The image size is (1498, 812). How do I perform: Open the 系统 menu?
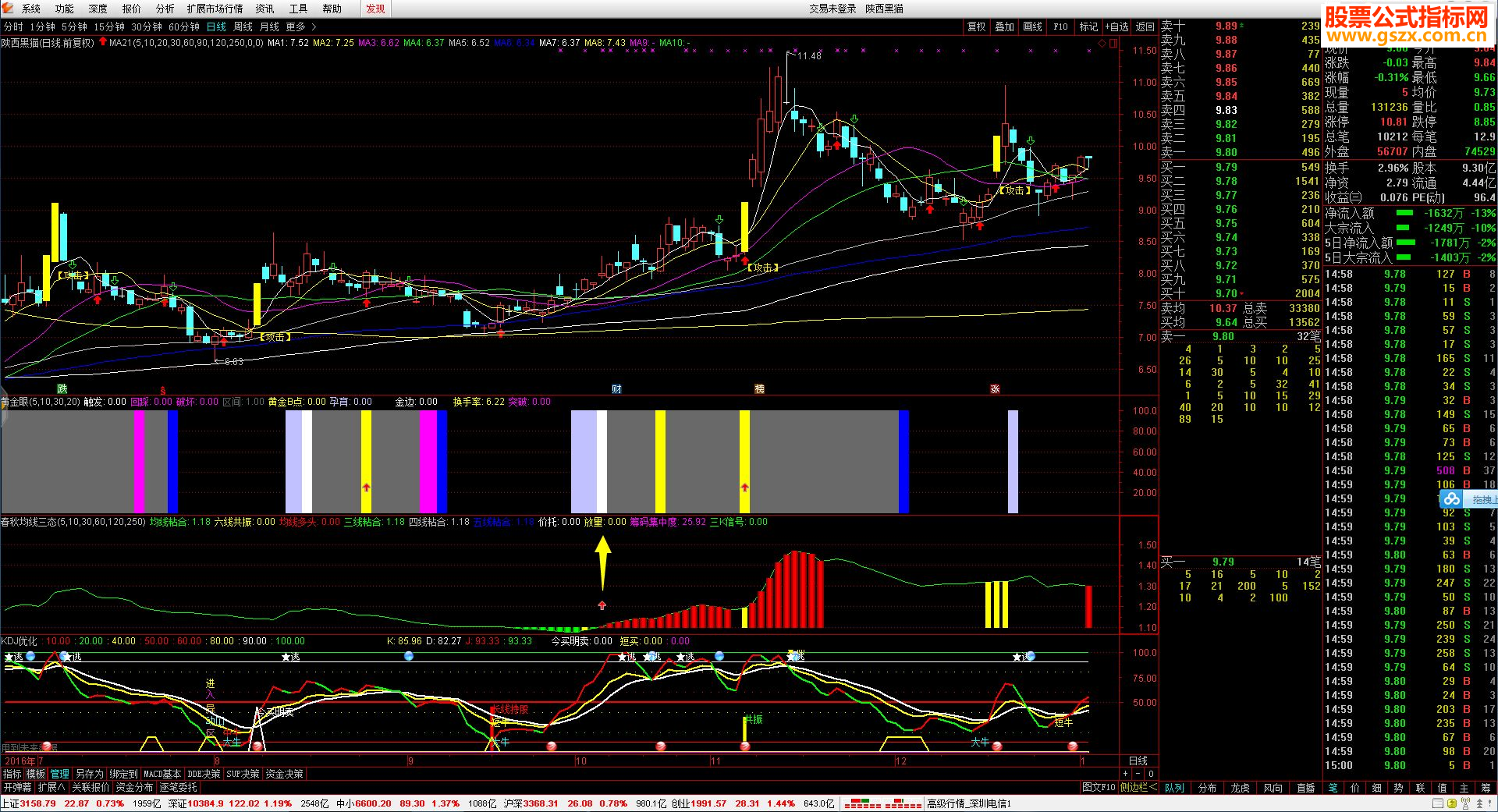coord(31,9)
